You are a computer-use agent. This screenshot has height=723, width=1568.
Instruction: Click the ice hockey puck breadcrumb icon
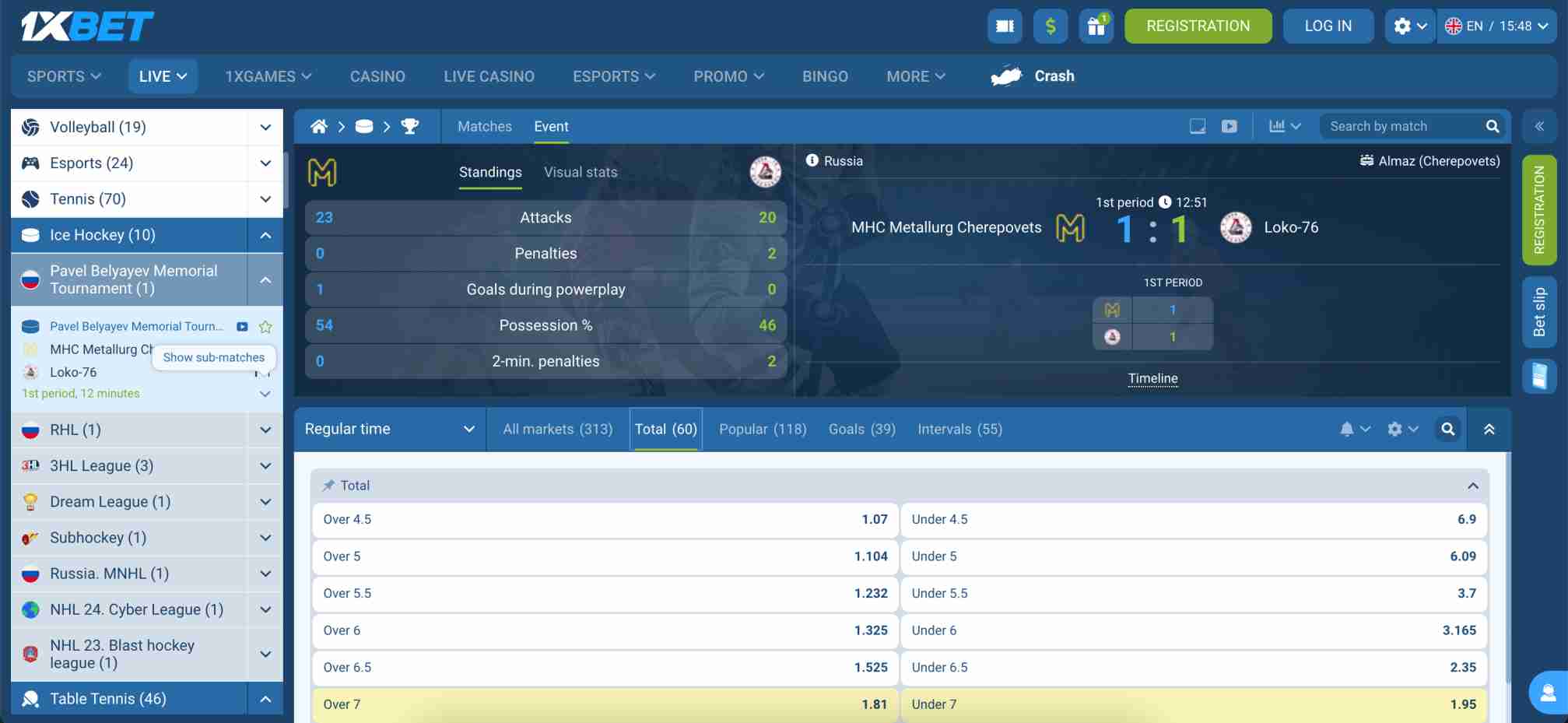(363, 126)
